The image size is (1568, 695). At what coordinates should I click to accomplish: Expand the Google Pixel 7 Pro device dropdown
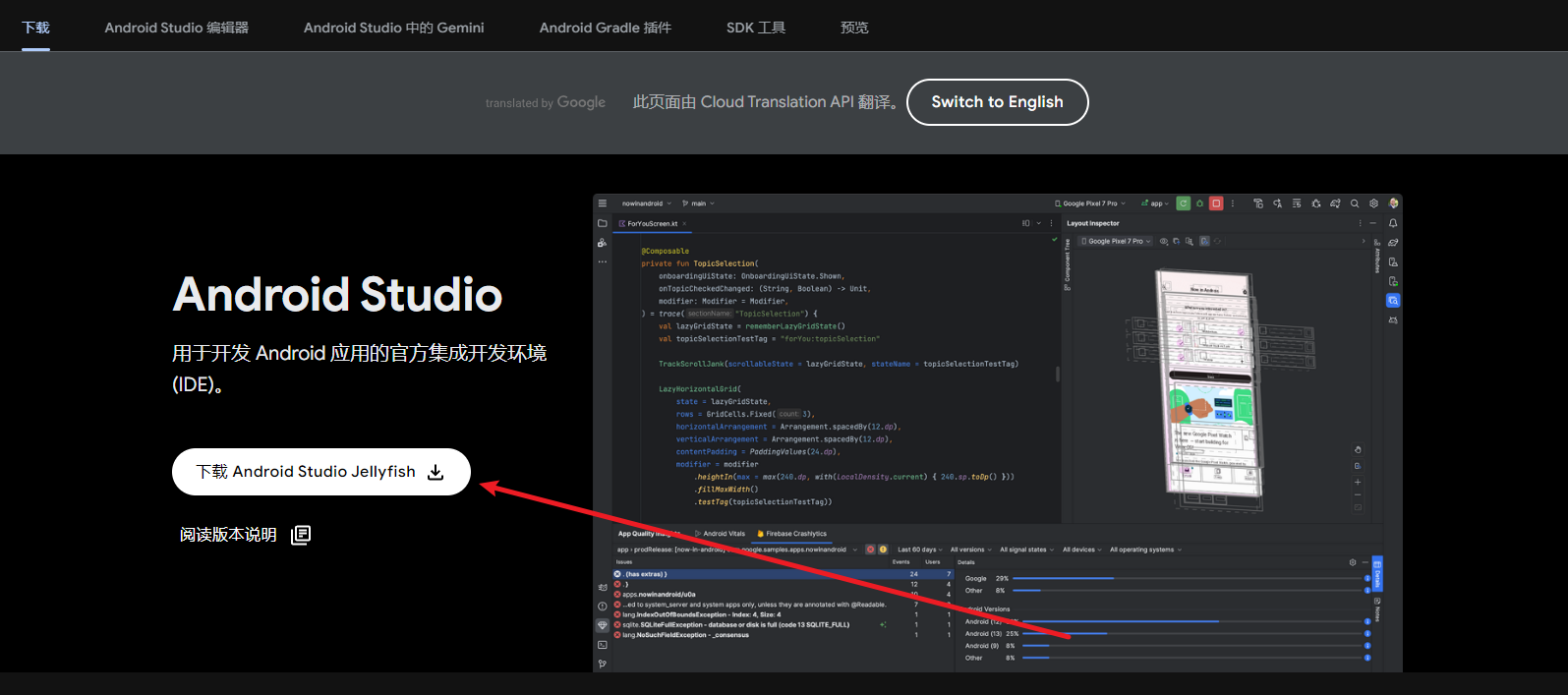(x=1090, y=203)
